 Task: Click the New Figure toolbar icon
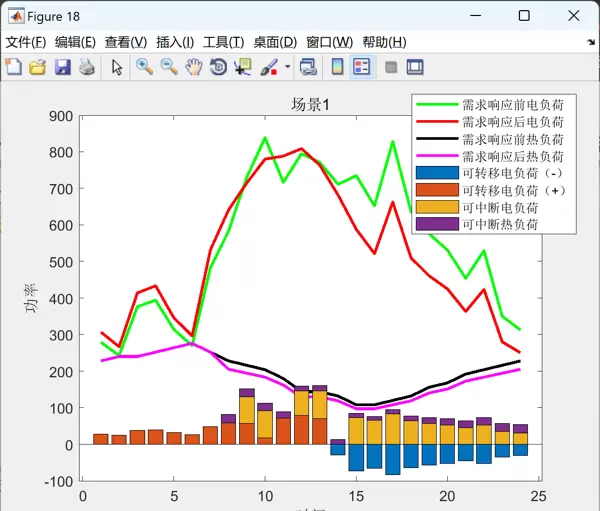point(14,67)
